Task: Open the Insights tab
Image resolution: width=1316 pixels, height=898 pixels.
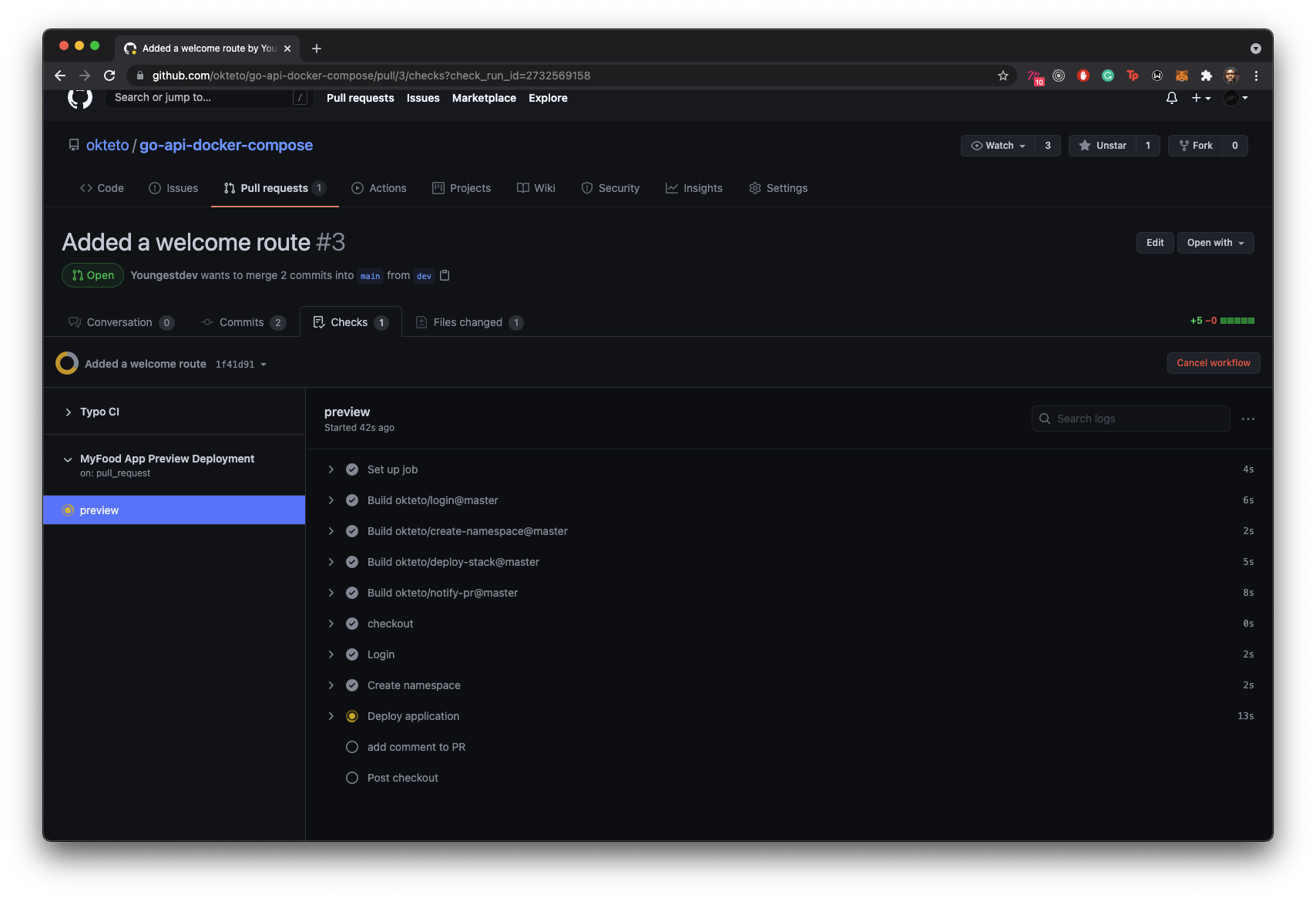Action: click(694, 188)
